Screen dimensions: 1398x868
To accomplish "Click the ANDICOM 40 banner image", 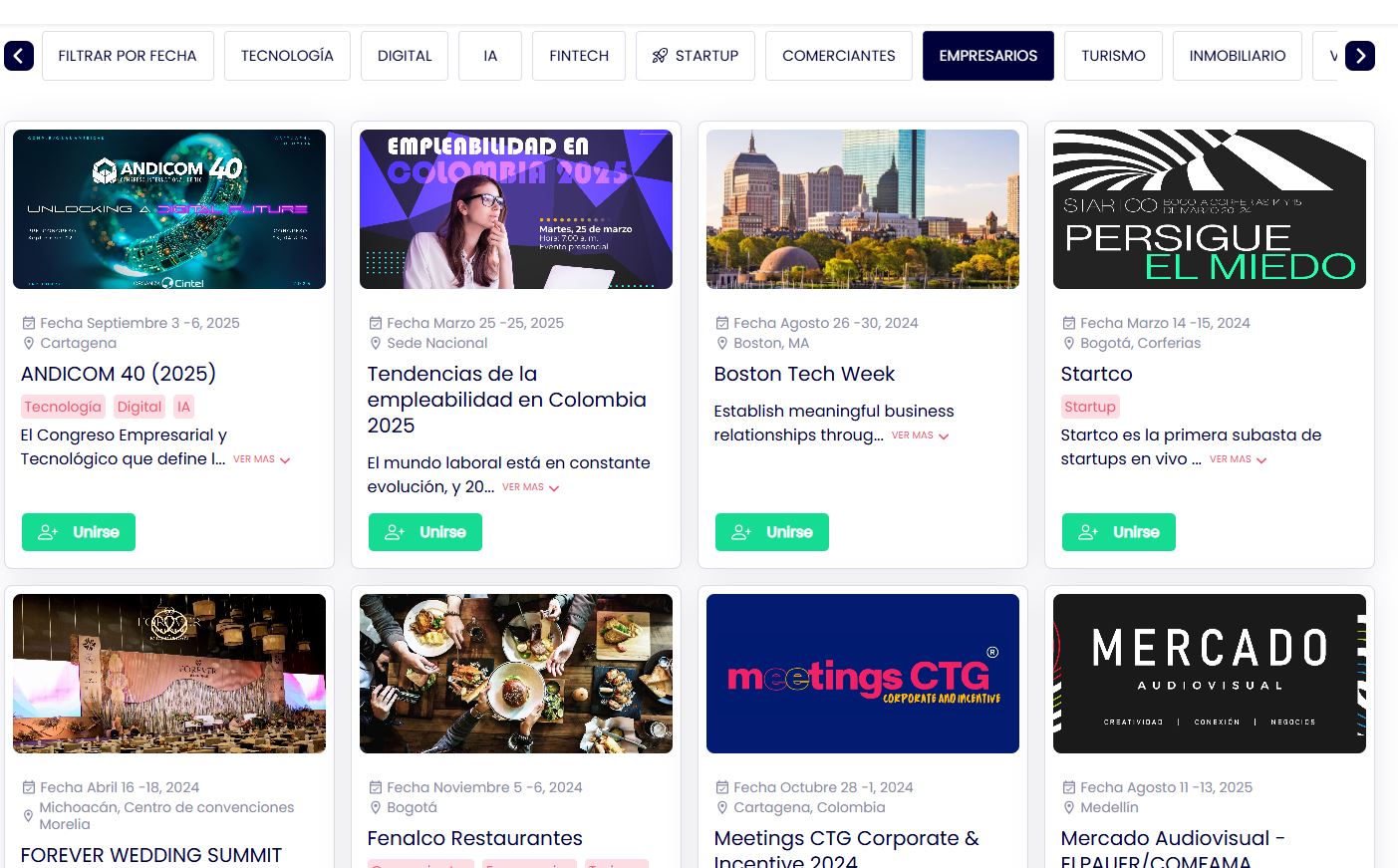I will tap(169, 209).
